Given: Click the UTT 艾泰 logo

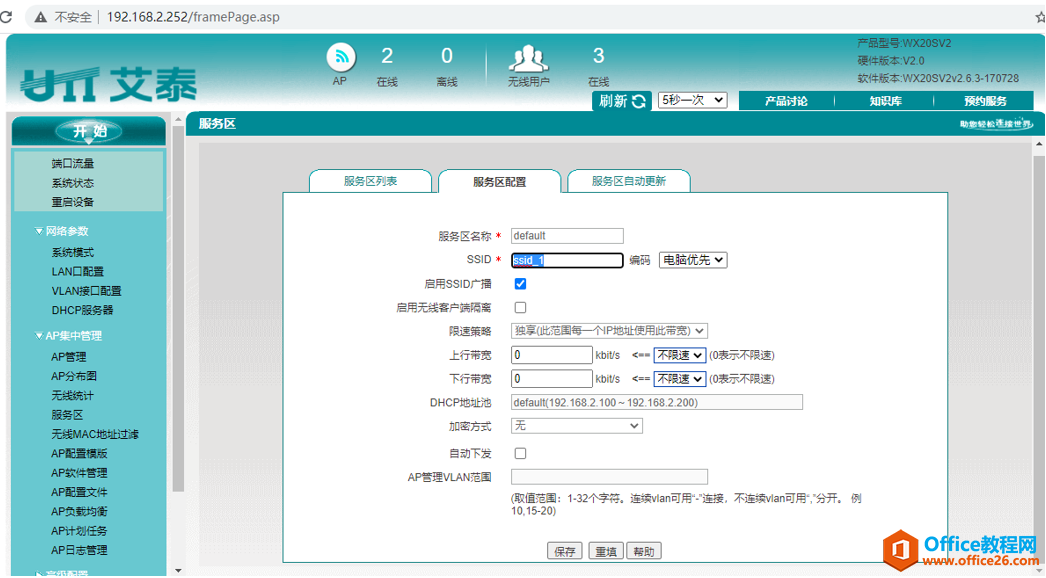Looking at the screenshot, I should coord(109,84).
